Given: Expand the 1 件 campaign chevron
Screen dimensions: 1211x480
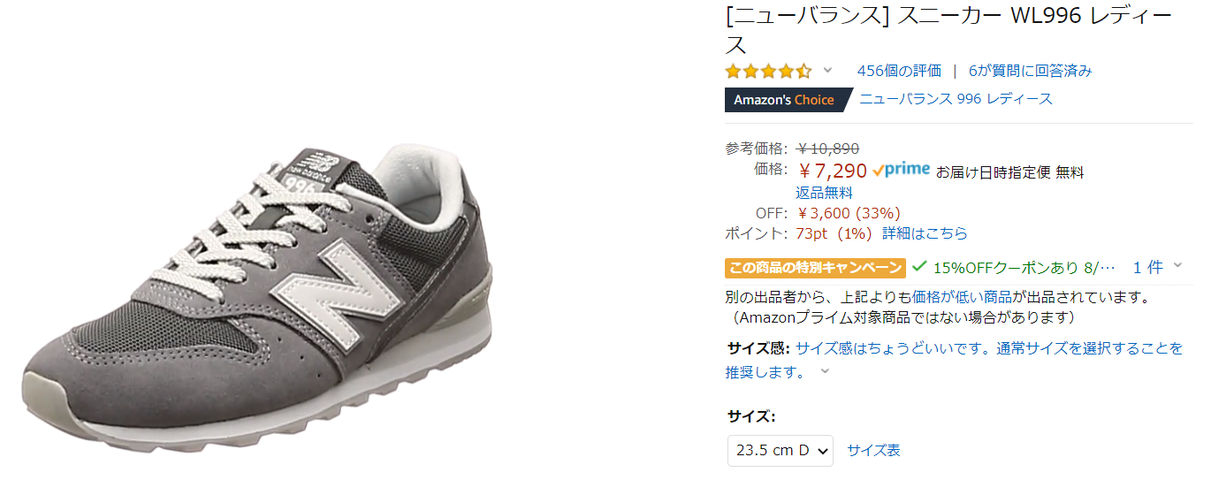Looking at the screenshot, I should click(1177, 265).
